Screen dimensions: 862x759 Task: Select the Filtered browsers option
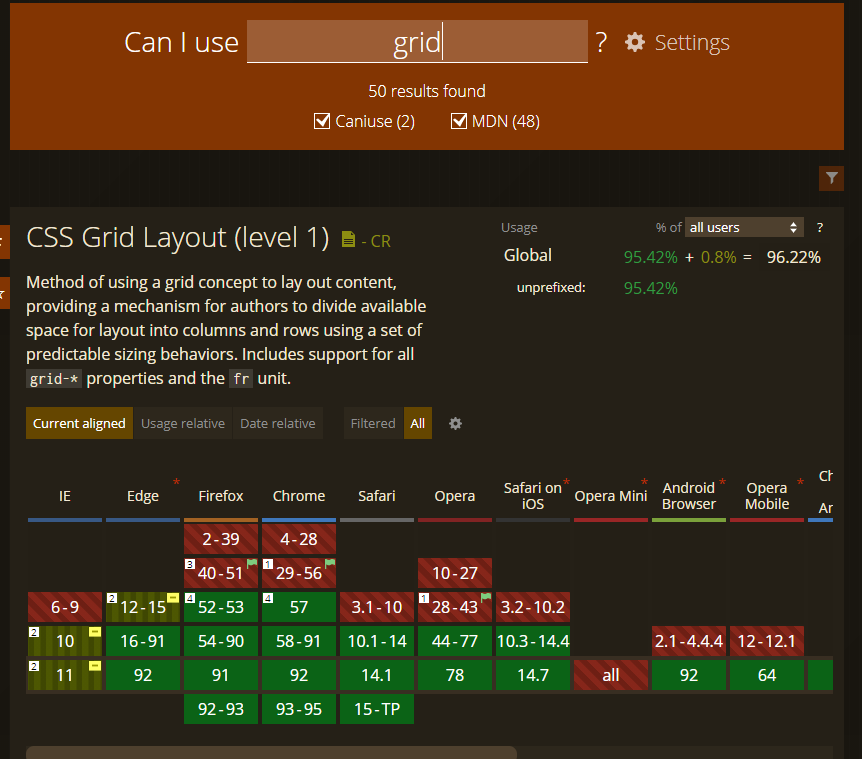pyautogui.click(x=373, y=423)
